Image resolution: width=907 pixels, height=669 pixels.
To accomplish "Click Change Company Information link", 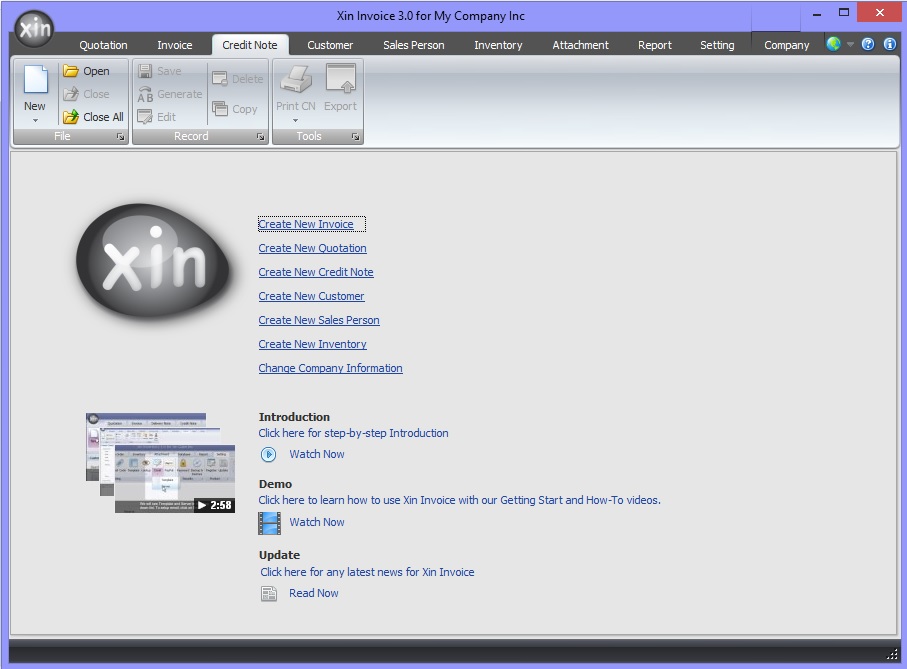I will 330,368.
